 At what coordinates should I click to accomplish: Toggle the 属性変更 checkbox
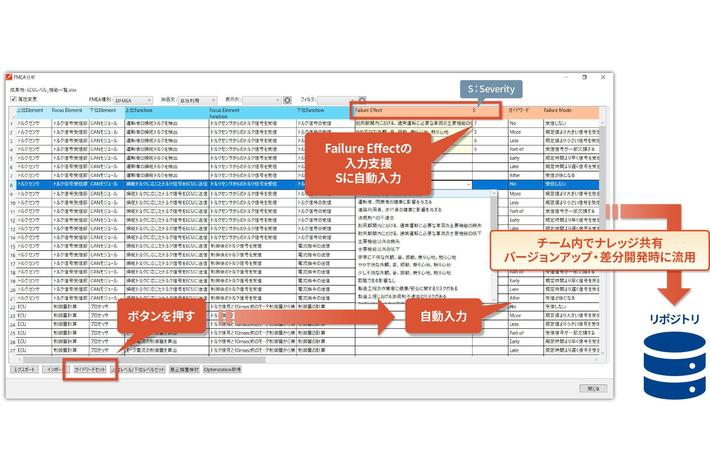click(12, 100)
